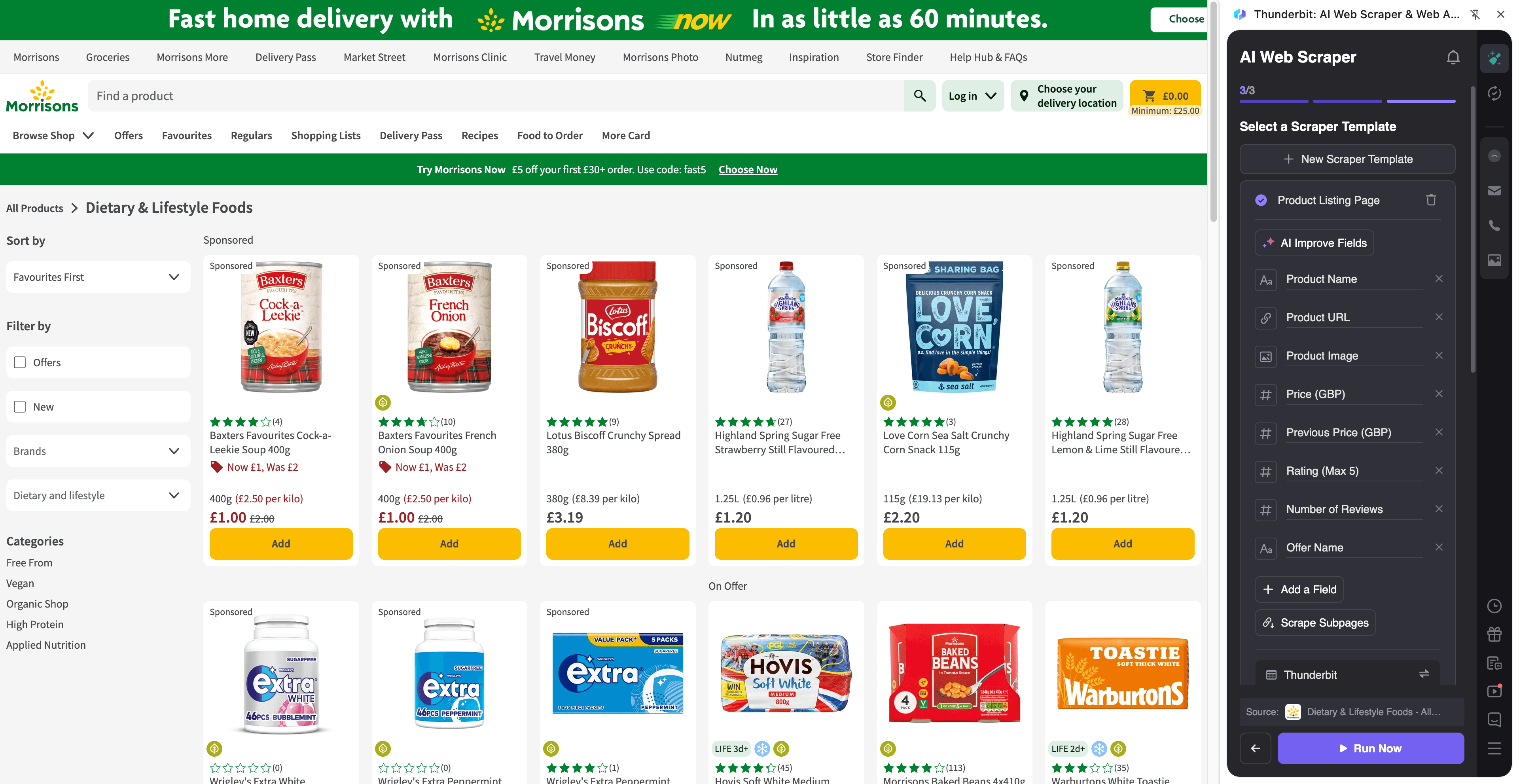Open the Market Street navigation menu
1519x784 pixels.
[x=375, y=57]
